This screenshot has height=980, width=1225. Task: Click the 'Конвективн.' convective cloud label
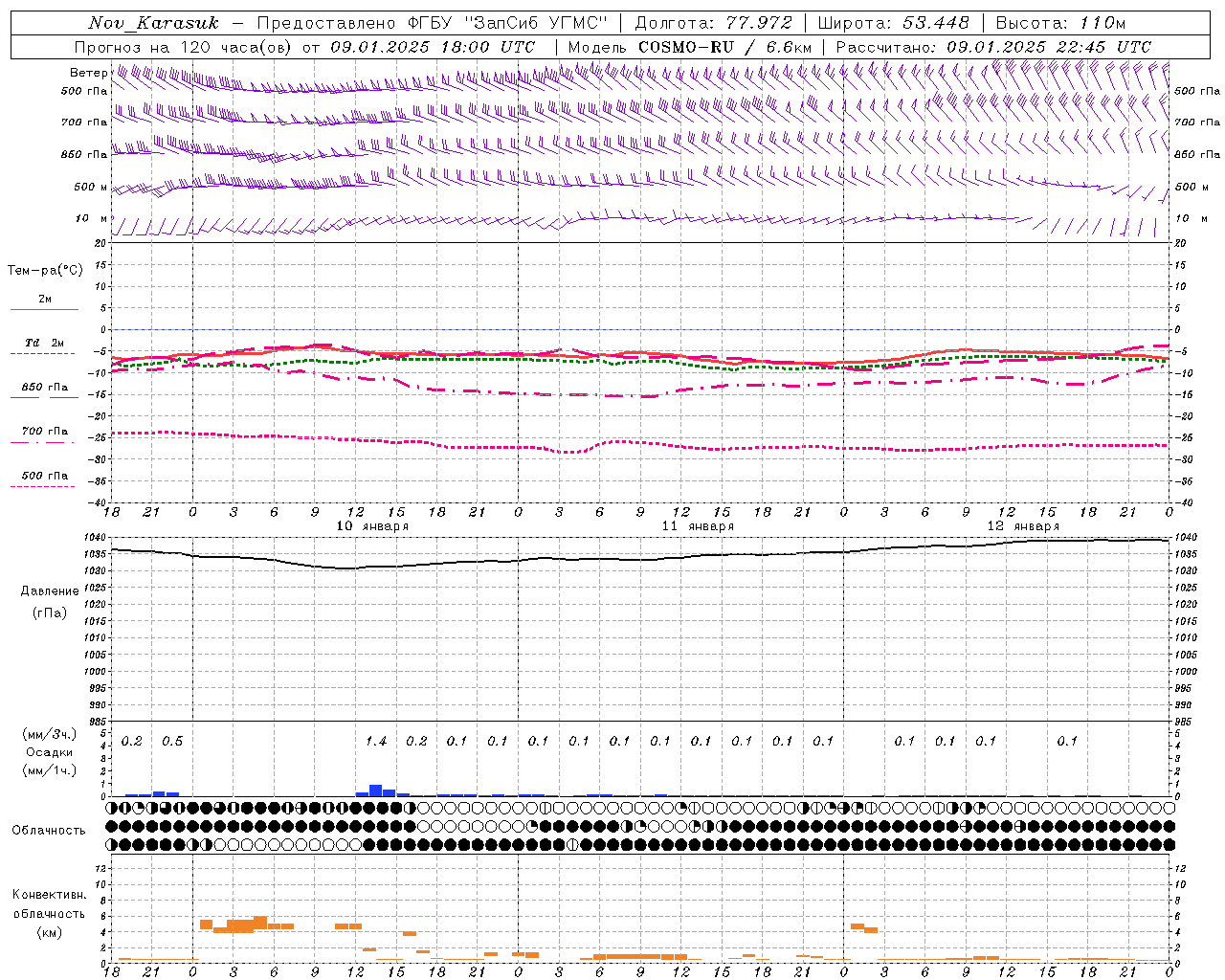49,895
